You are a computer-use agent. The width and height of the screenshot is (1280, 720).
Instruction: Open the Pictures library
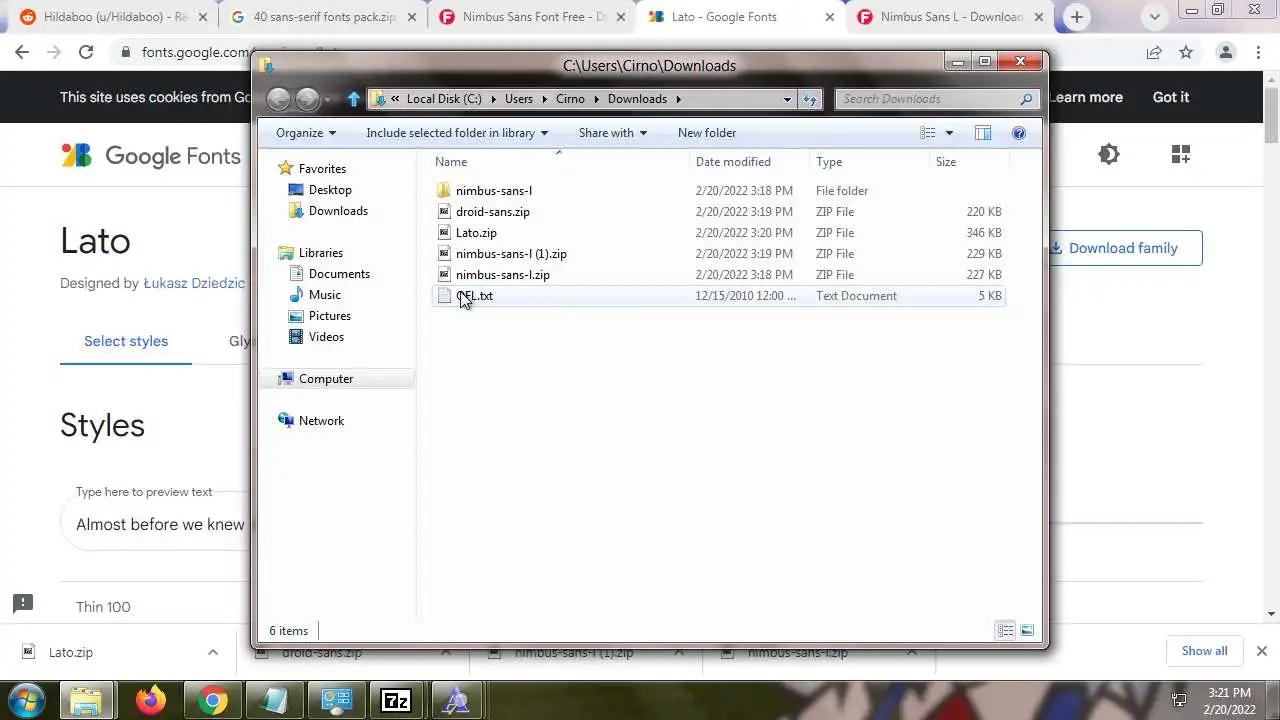point(329,316)
